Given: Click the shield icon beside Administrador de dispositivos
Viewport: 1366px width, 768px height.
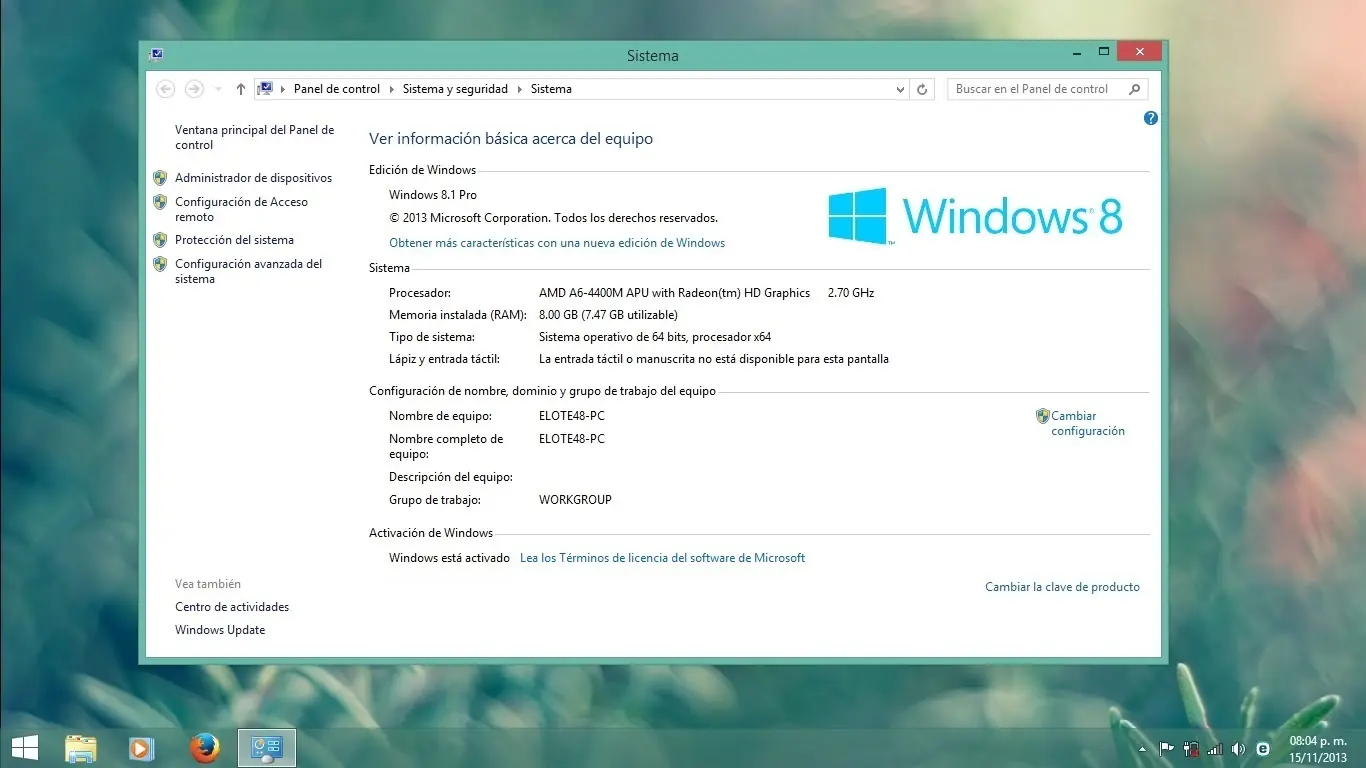Looking at the screenshot, I should coord(160,178).
